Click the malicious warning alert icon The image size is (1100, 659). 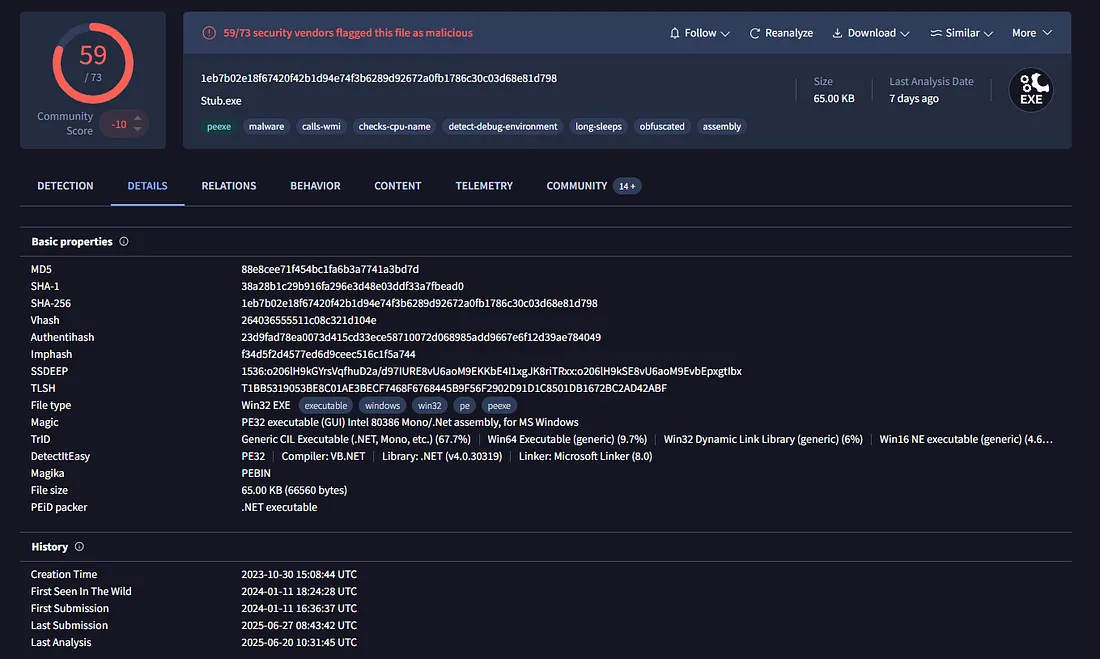(x=209, y=33)
